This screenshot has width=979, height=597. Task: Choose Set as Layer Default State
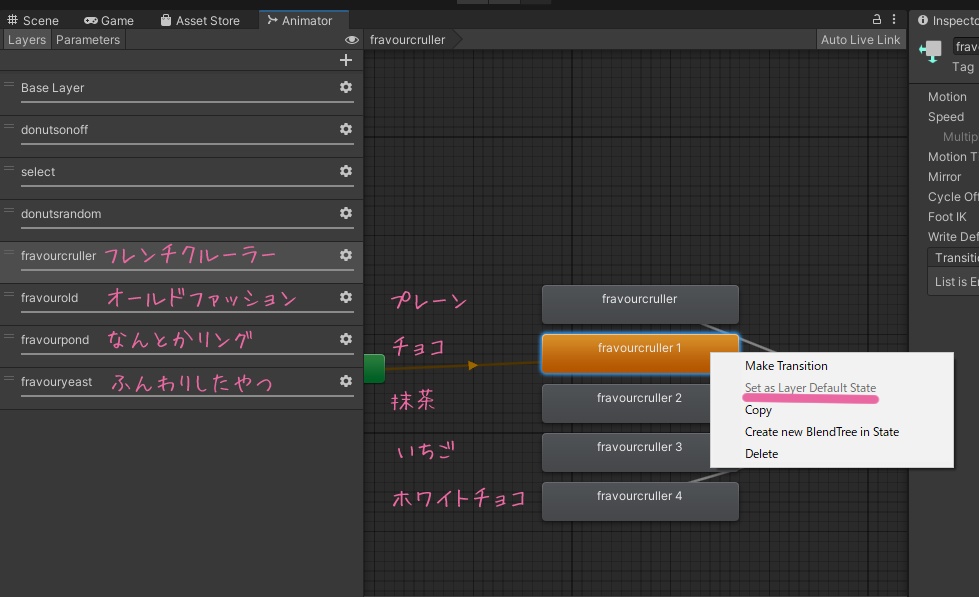pos(812,387)
